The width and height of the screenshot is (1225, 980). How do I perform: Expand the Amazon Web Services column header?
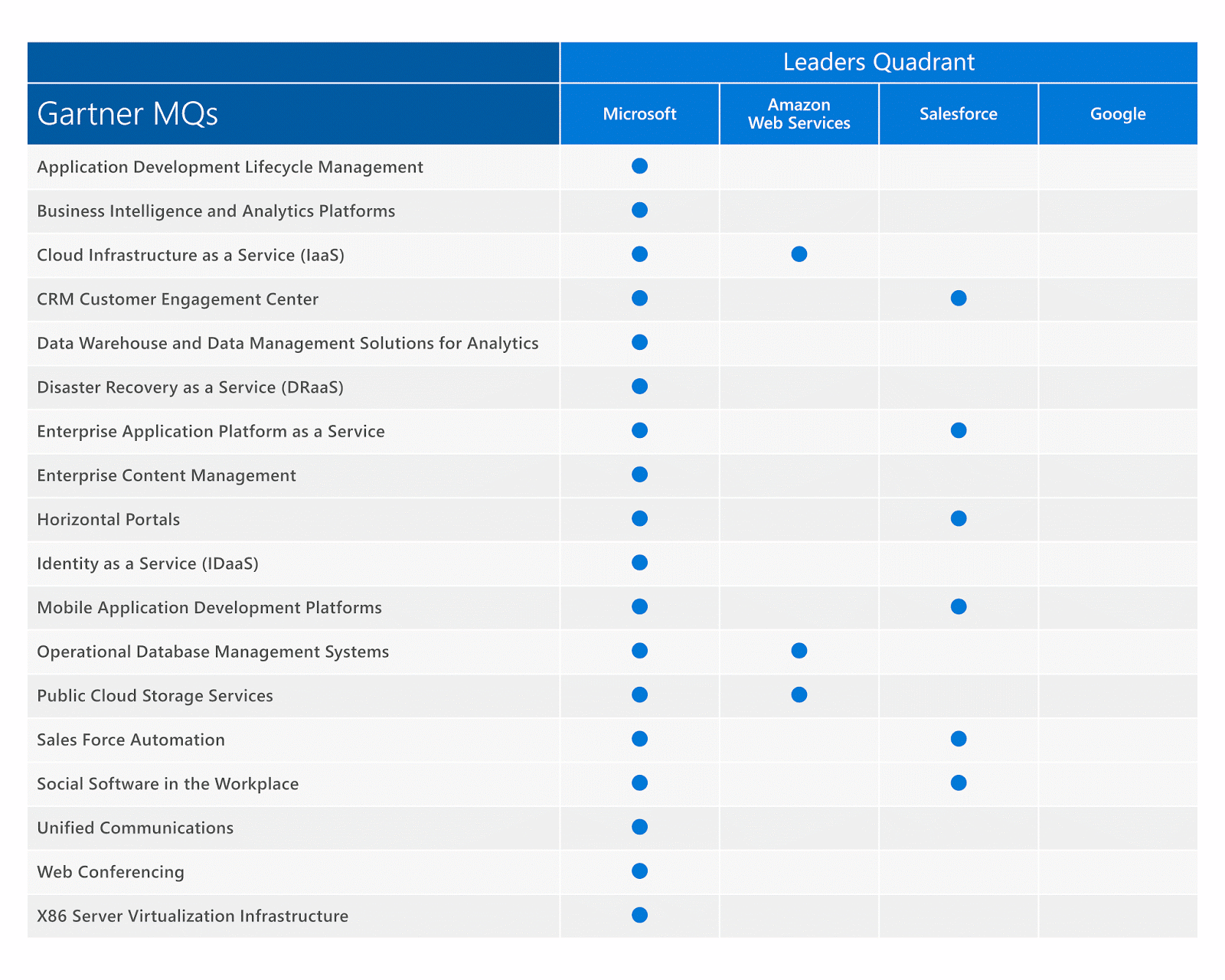pos(799,113)
